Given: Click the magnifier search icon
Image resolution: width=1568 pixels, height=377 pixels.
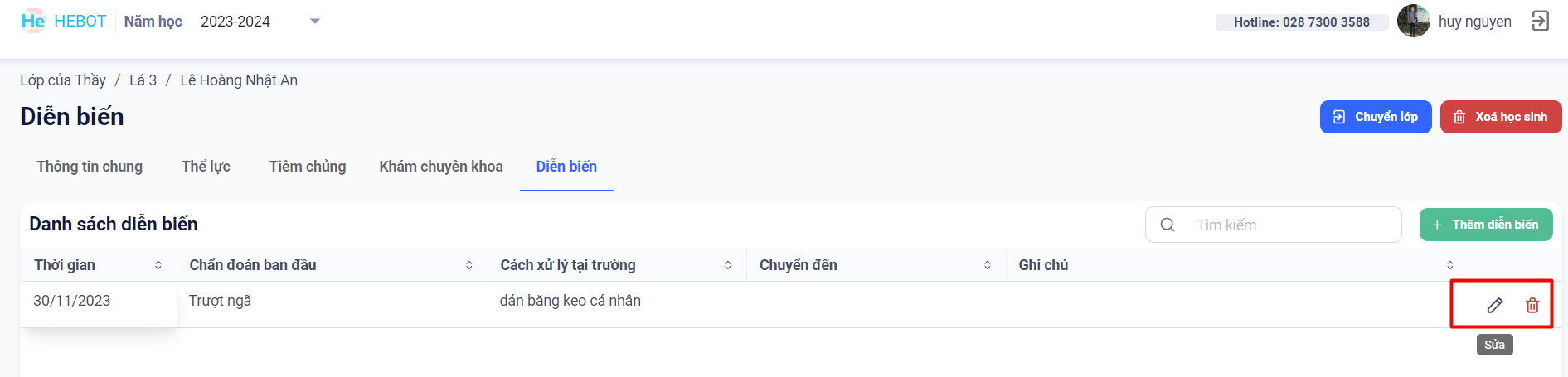Looking at the screenshot, I should point(1168,225).
